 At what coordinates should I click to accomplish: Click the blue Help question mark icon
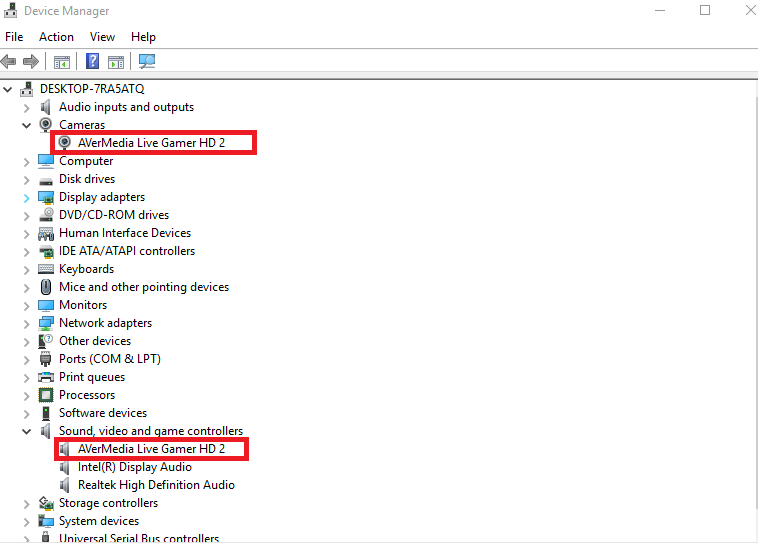pyautogui.click(x=92, y=61)
